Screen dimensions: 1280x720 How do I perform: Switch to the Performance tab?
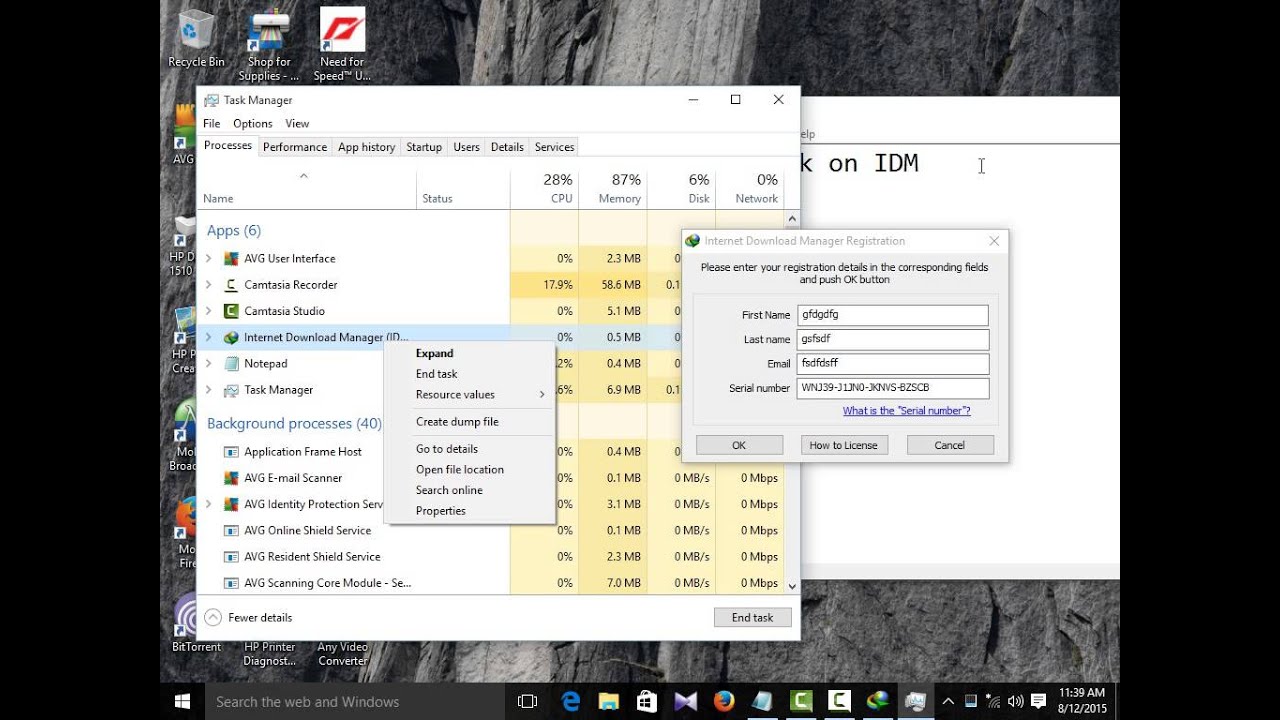(x=295, y=147)
